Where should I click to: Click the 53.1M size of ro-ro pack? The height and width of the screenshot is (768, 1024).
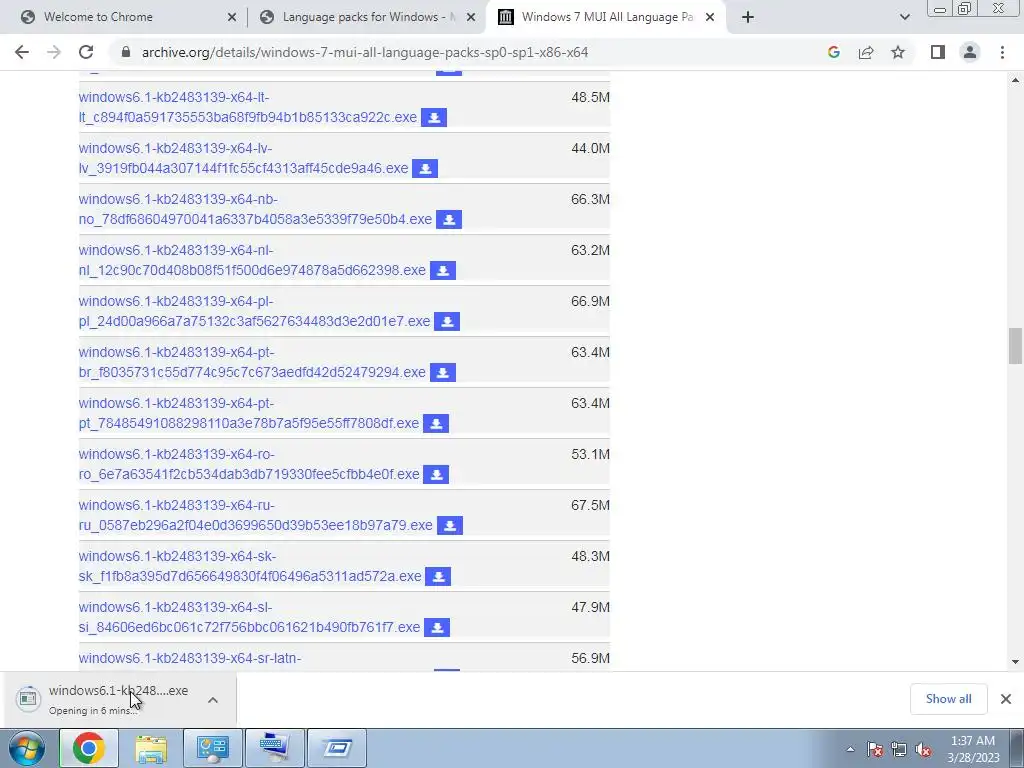(590, 455)
